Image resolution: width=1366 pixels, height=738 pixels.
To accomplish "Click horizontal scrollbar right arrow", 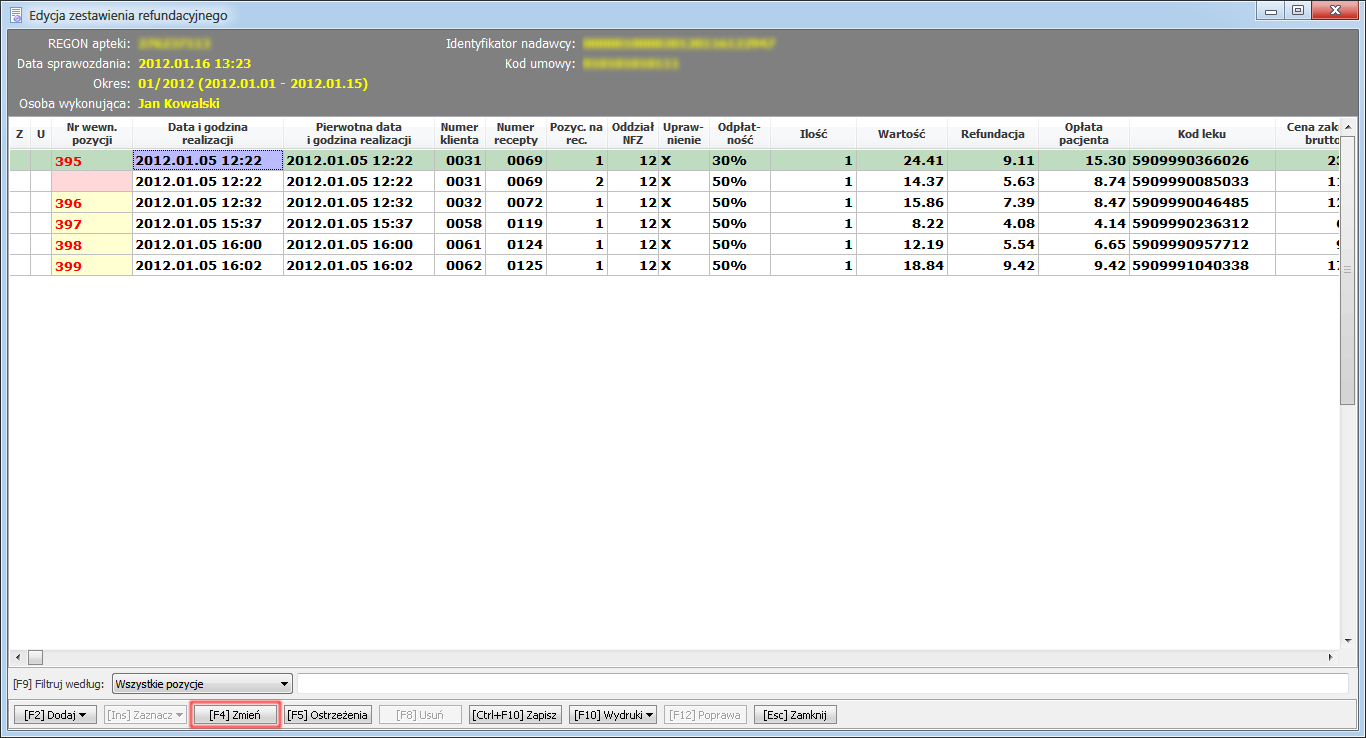I will pos(1330,657).
